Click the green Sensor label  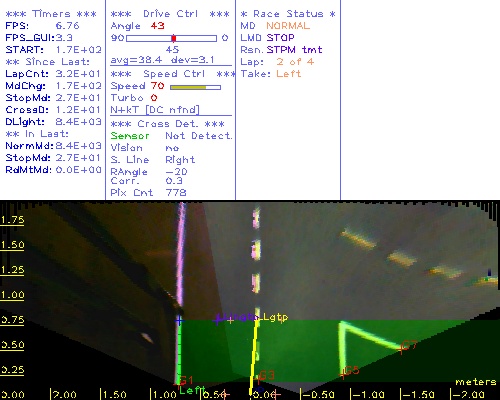click(130, 136)
